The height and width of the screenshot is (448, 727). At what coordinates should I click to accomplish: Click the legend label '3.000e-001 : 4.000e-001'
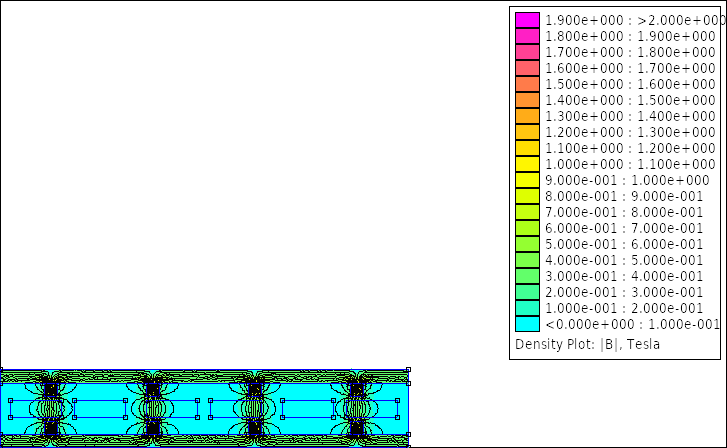pyautogui.click(x=624, y=276)
